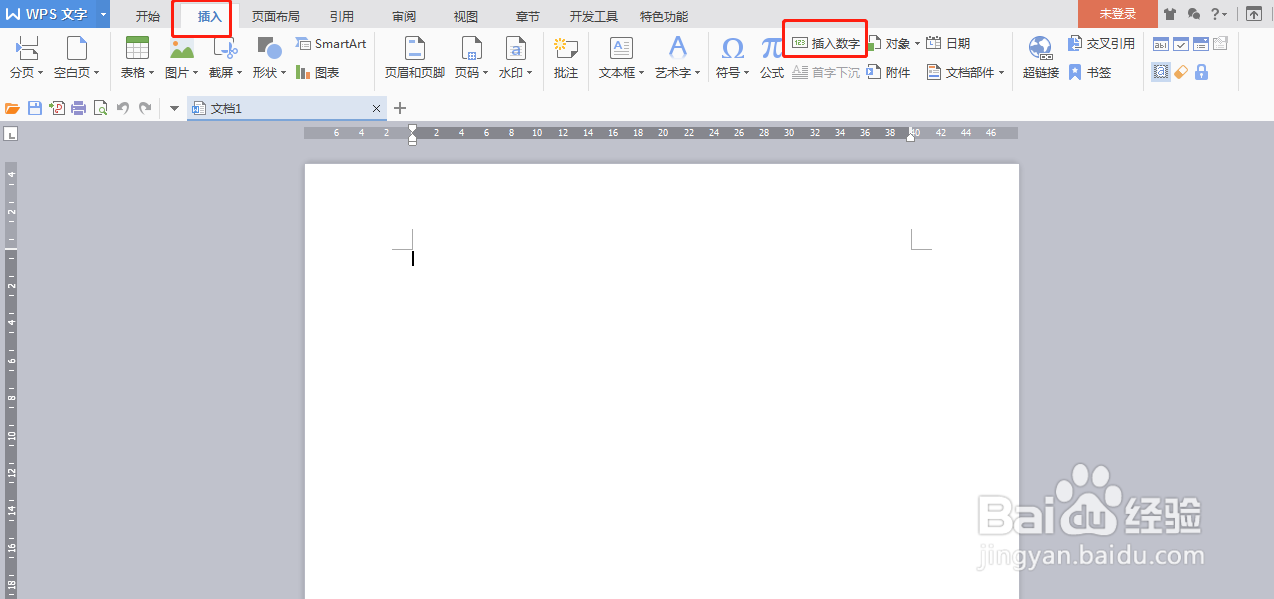Click the export to PDF icon
The width and height of the screenshot is (1274, 599).
point(57,108)
